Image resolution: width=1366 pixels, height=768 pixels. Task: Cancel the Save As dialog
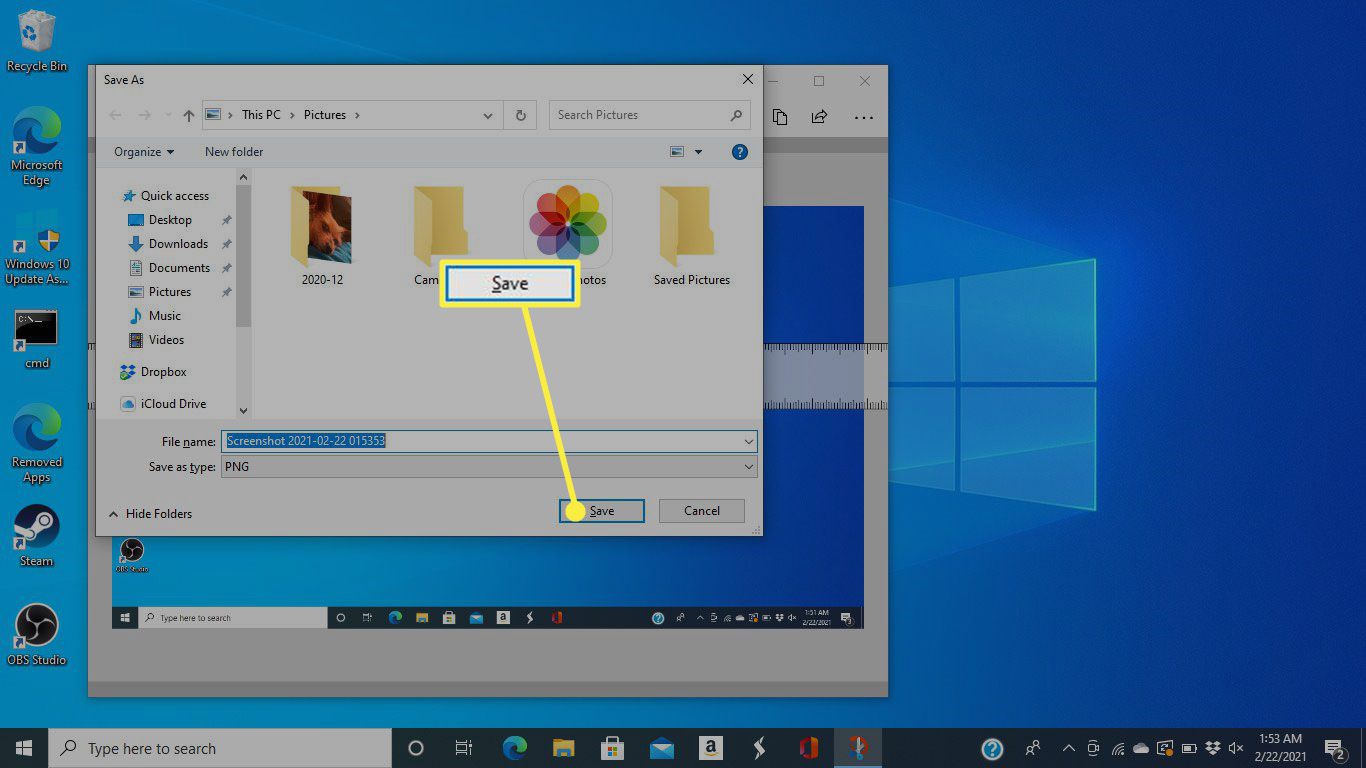[x=702, y=511]
